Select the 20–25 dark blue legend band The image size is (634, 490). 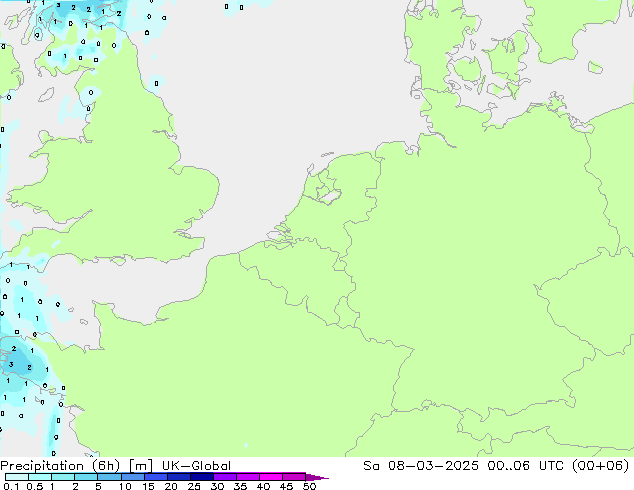click(x=179, y=477)
